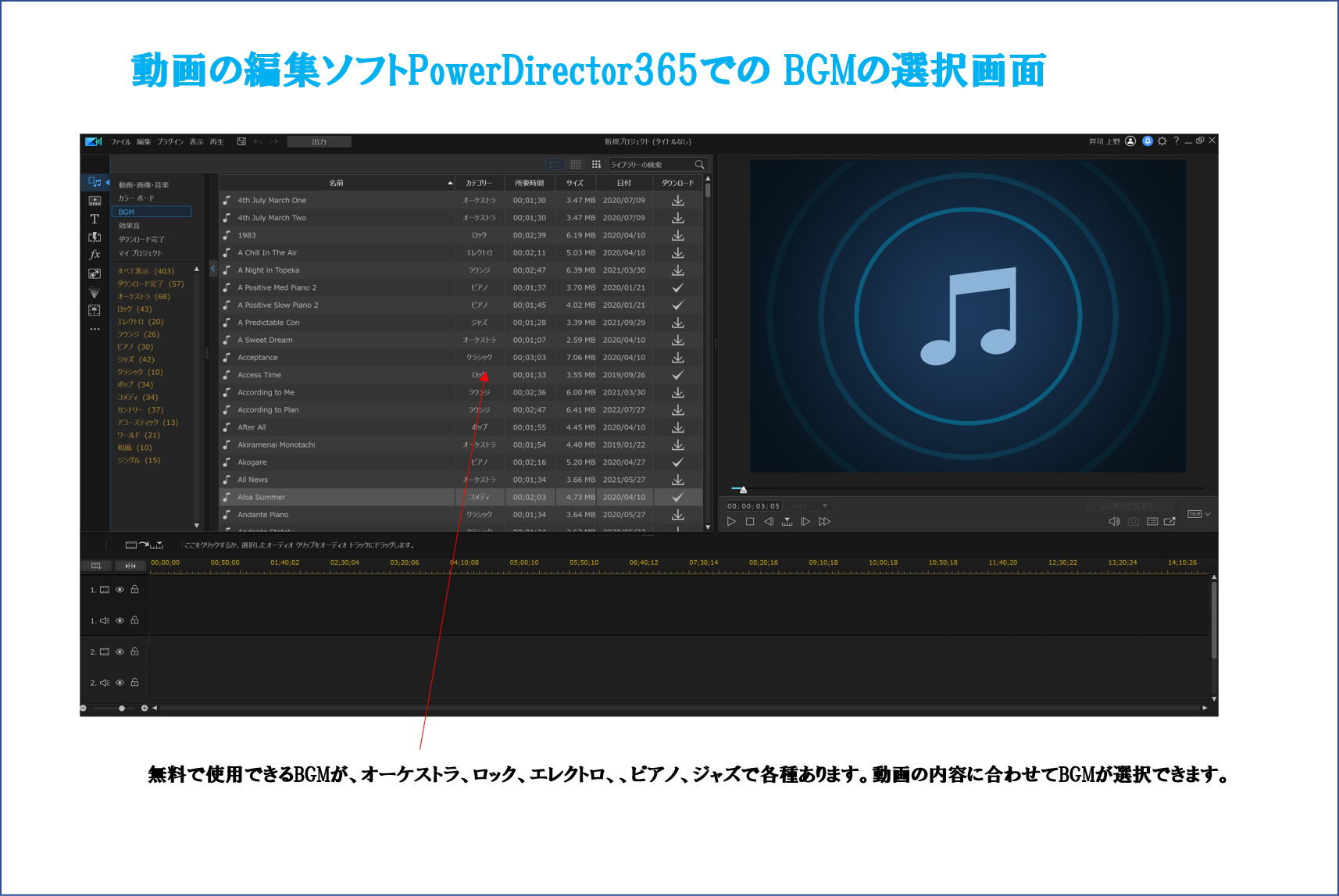Open the user account icon
The image size is (1339, 896).
(x=1130, y=141)
